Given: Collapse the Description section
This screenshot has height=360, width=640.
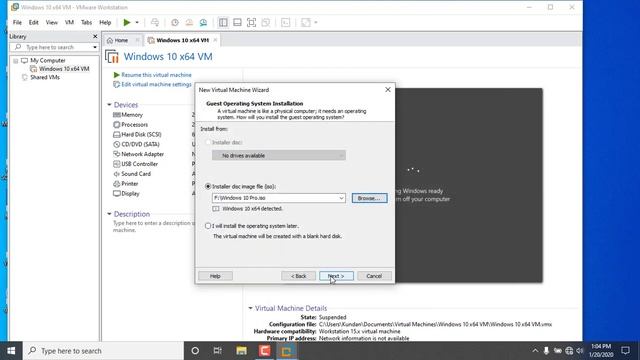Looking at the screenshot, I should click(109, 214).
